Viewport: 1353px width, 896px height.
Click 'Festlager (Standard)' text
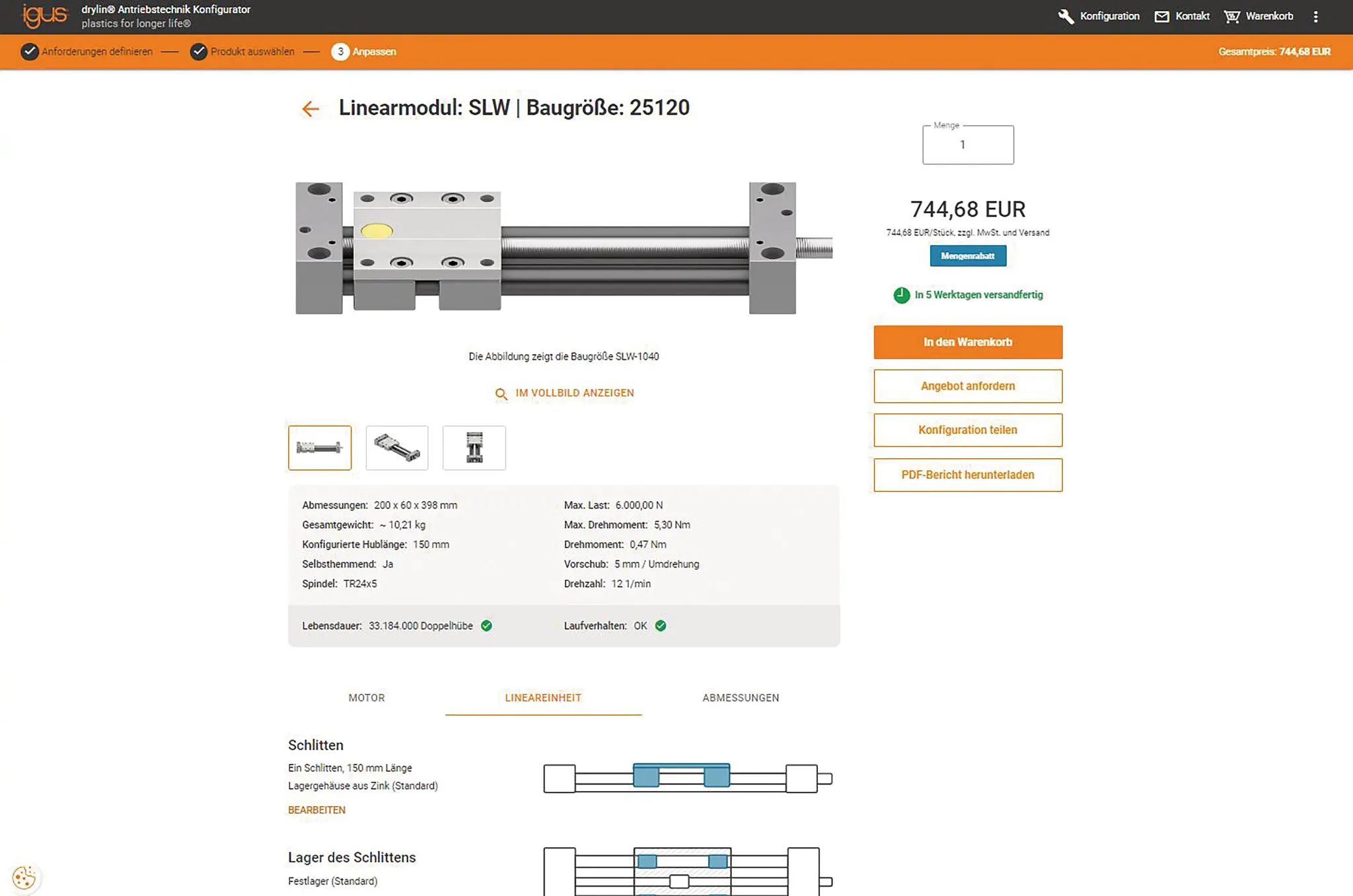(333, 881)
